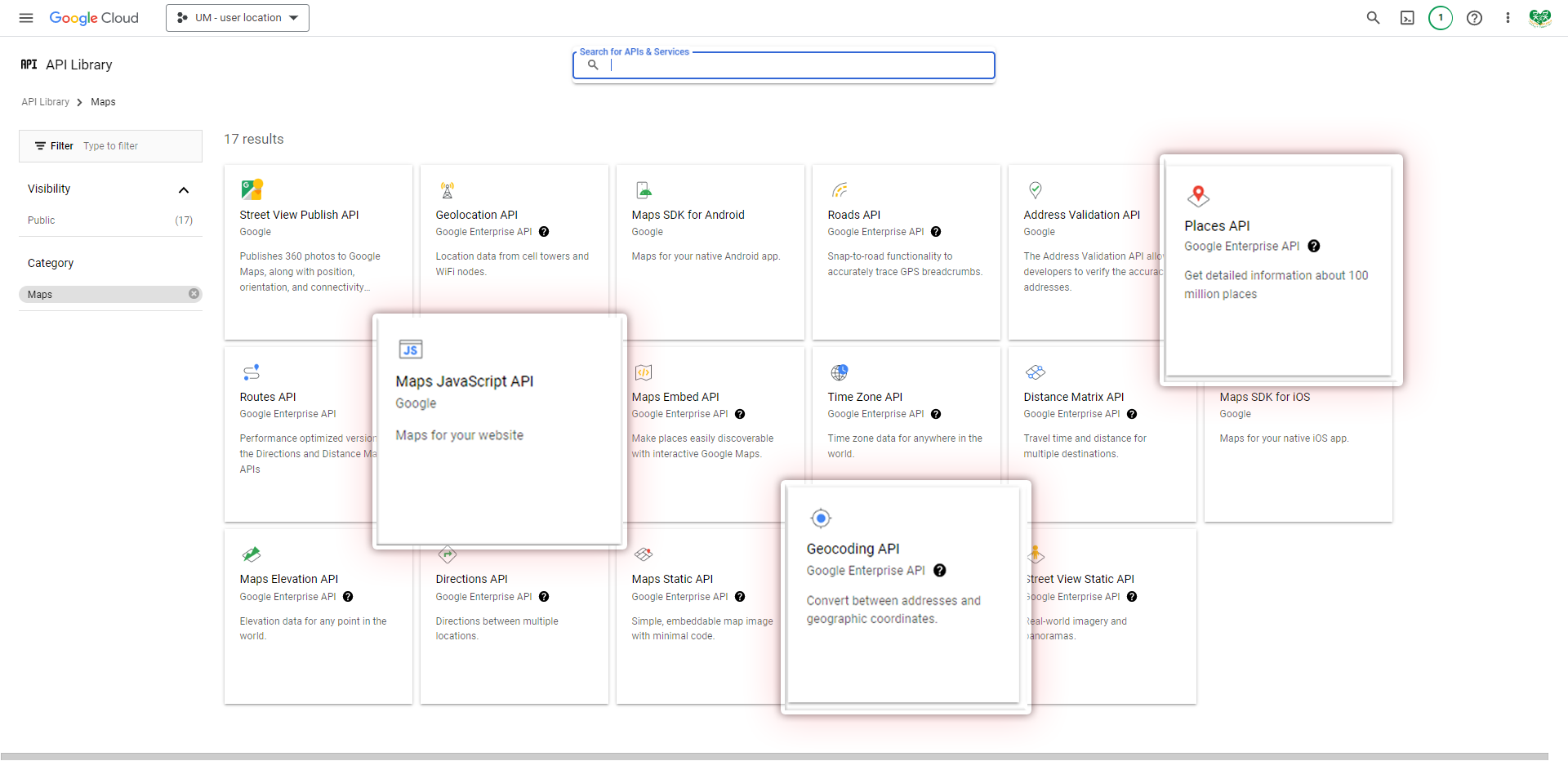1568x761 pixels.
Task: Show Maps Embed API enterprise help tooltip
Action: [x=740, y=414]
